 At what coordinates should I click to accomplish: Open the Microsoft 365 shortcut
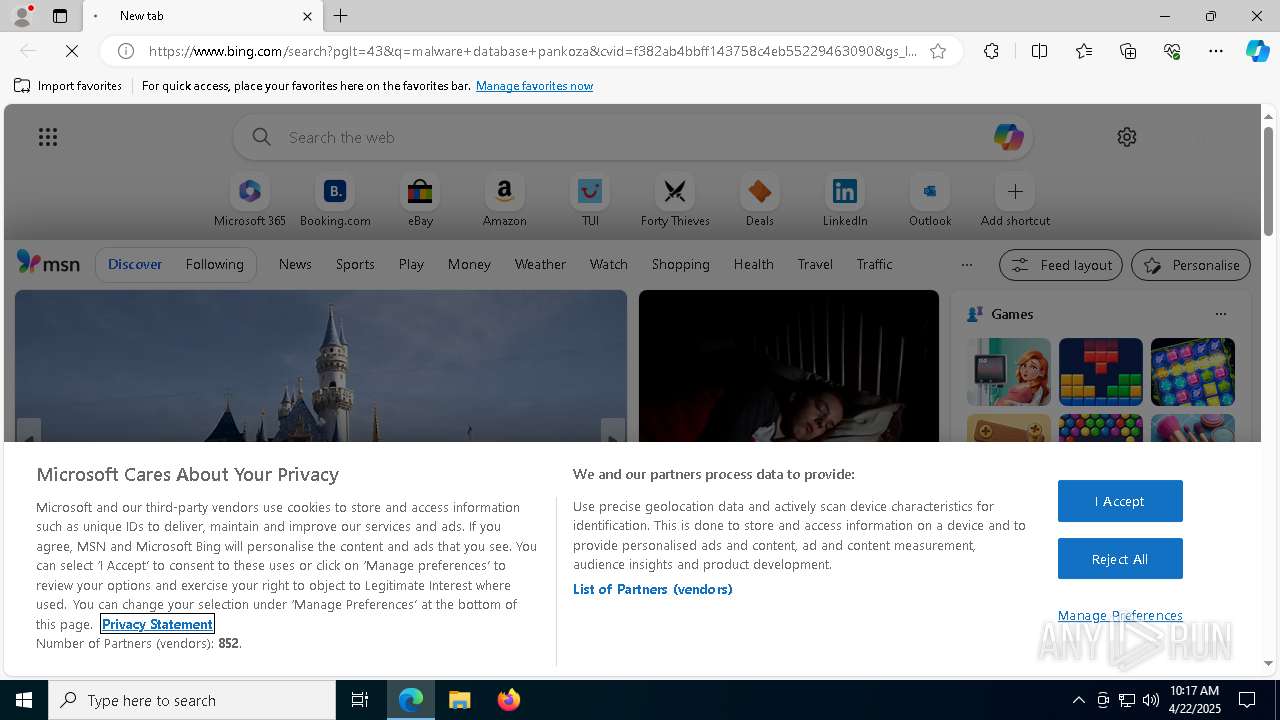[250, 201]
